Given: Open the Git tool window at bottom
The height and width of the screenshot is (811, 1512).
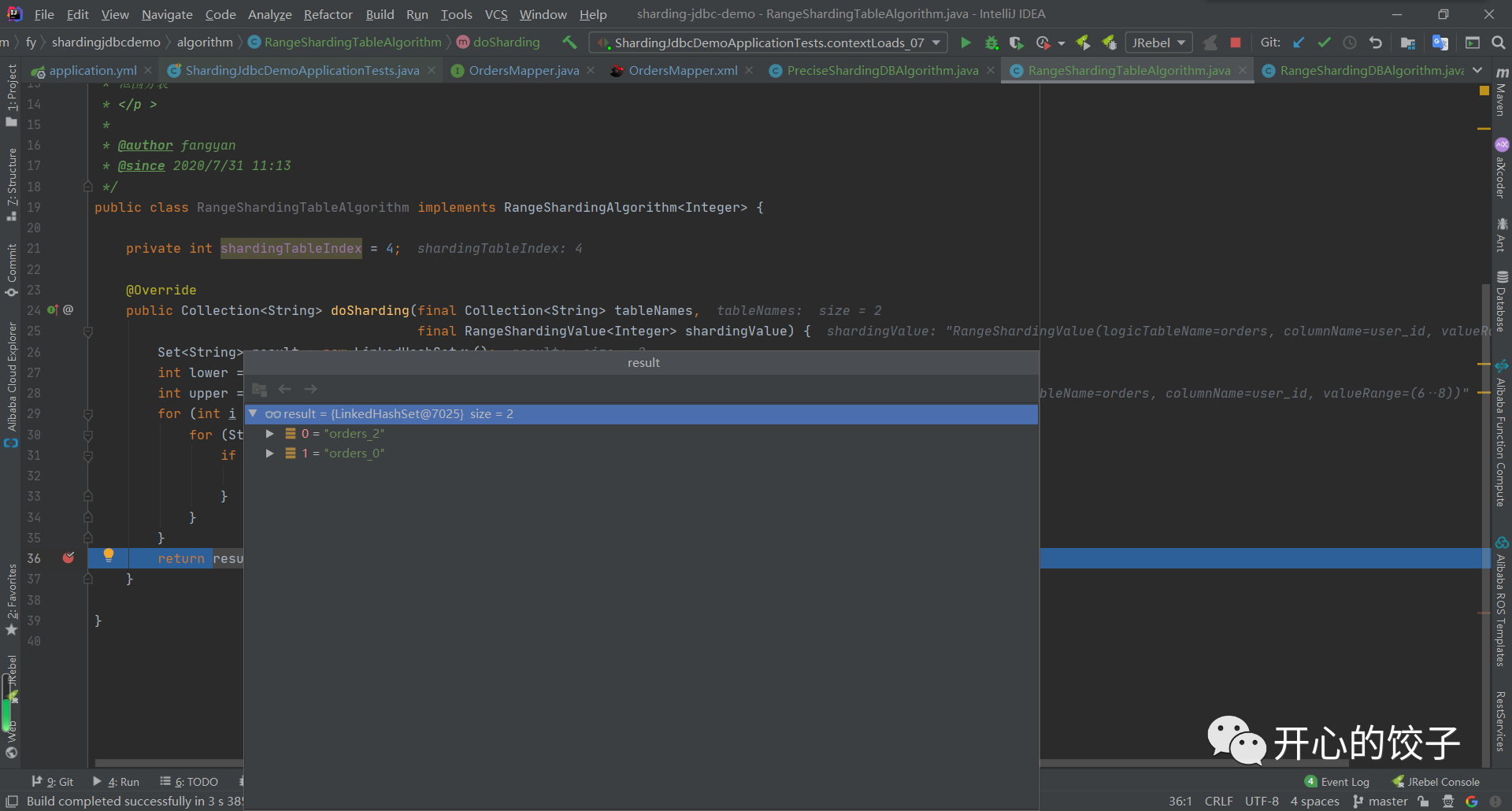Looking at the screenshot, I should tap(52, 782).
